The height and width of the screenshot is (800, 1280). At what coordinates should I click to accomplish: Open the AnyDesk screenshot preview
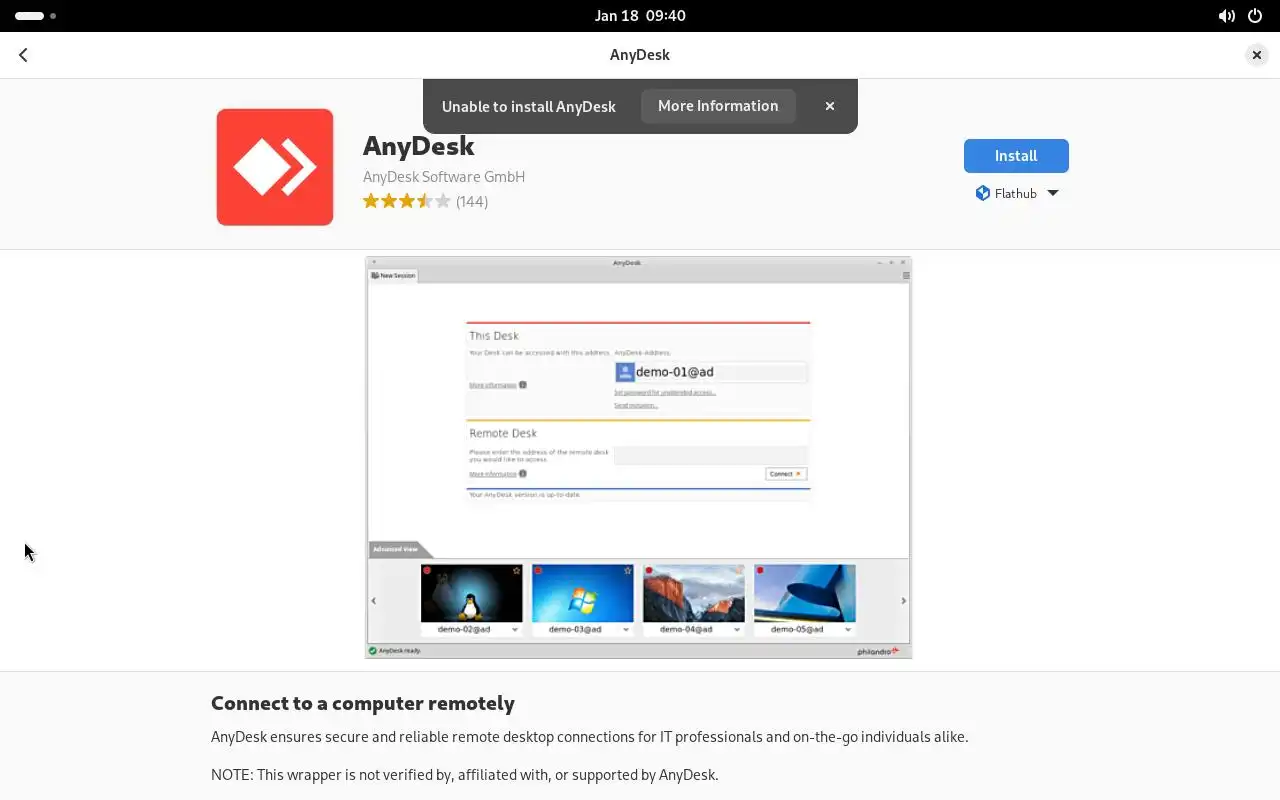coord(639,458)
